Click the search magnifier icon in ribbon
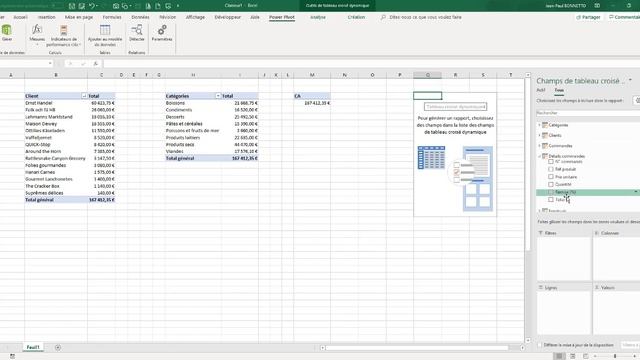 [x=383, y=17]
